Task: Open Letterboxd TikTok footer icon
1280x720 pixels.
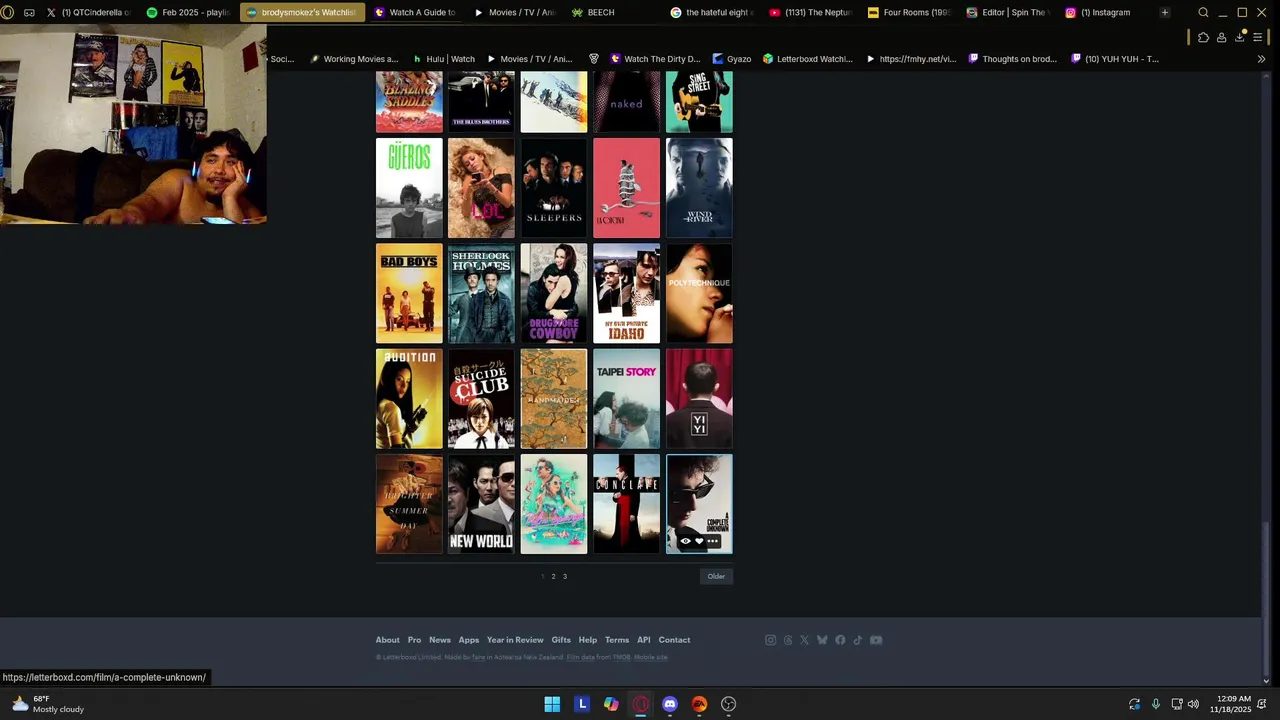Action: coord(857,640)
